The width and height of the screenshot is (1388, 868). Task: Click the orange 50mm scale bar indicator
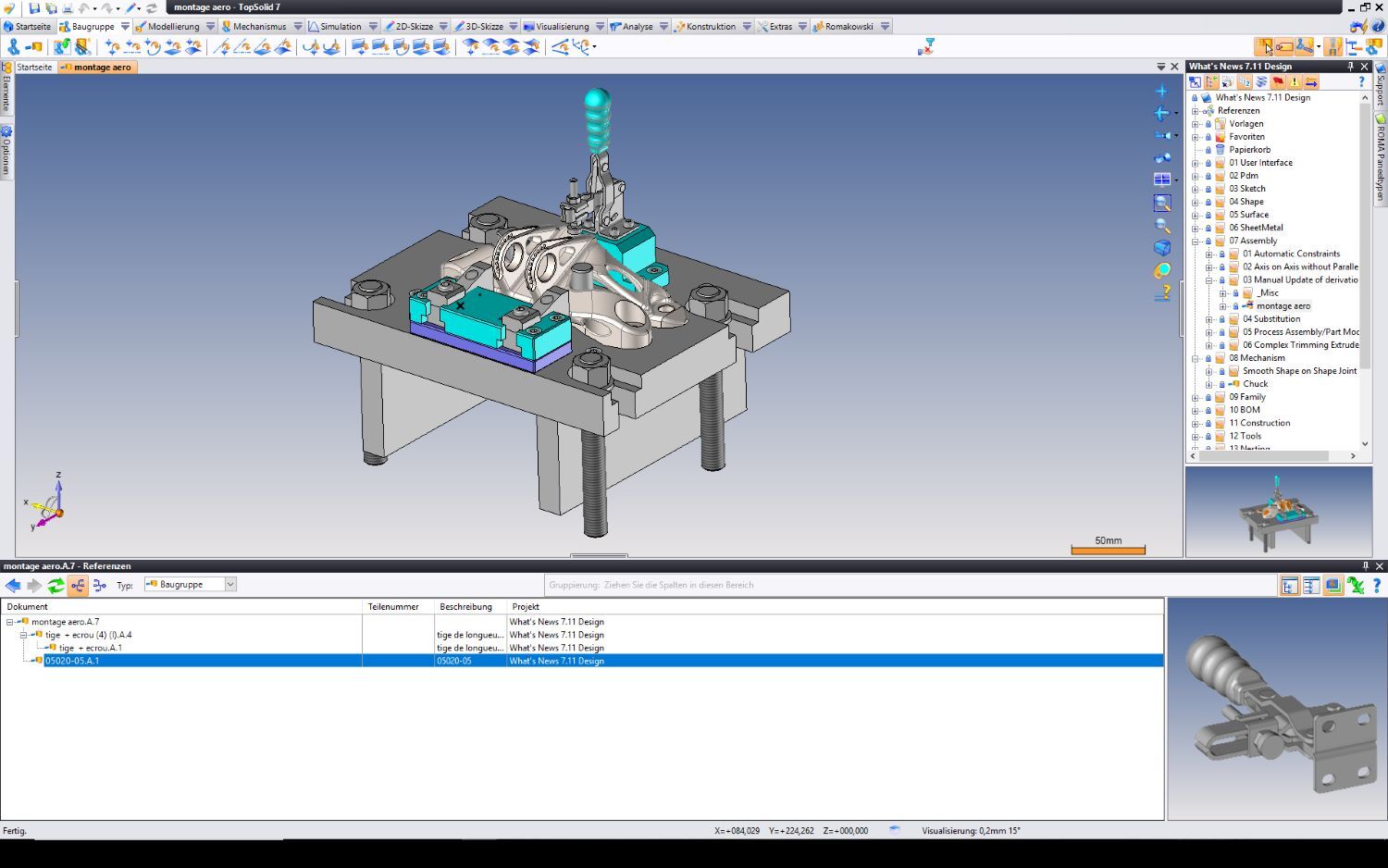click(x=1108, y=549)
